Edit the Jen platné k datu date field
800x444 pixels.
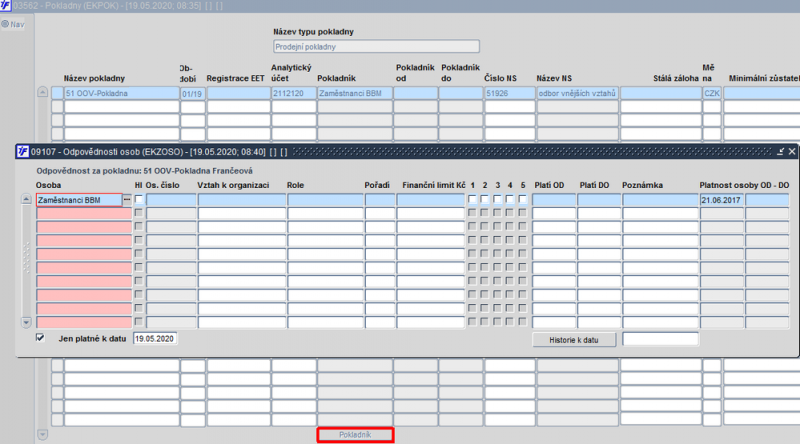(x=155, y=338)
